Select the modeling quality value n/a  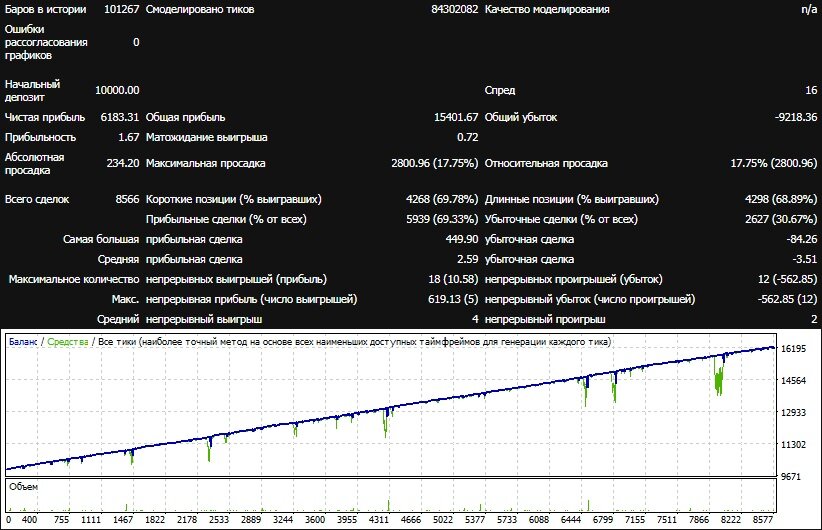(x=809, y=9)
